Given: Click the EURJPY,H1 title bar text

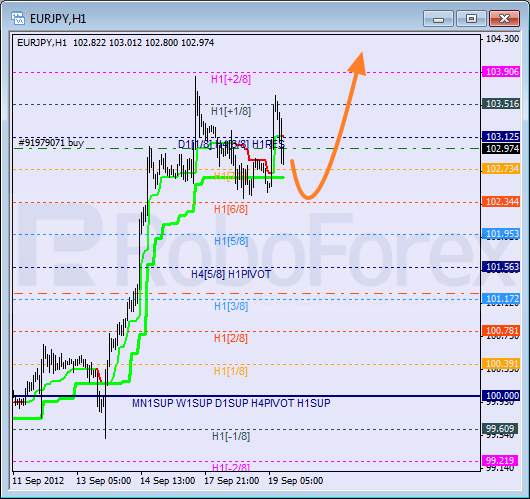Looking at the screenshot, I should click(x=58, y=19).
